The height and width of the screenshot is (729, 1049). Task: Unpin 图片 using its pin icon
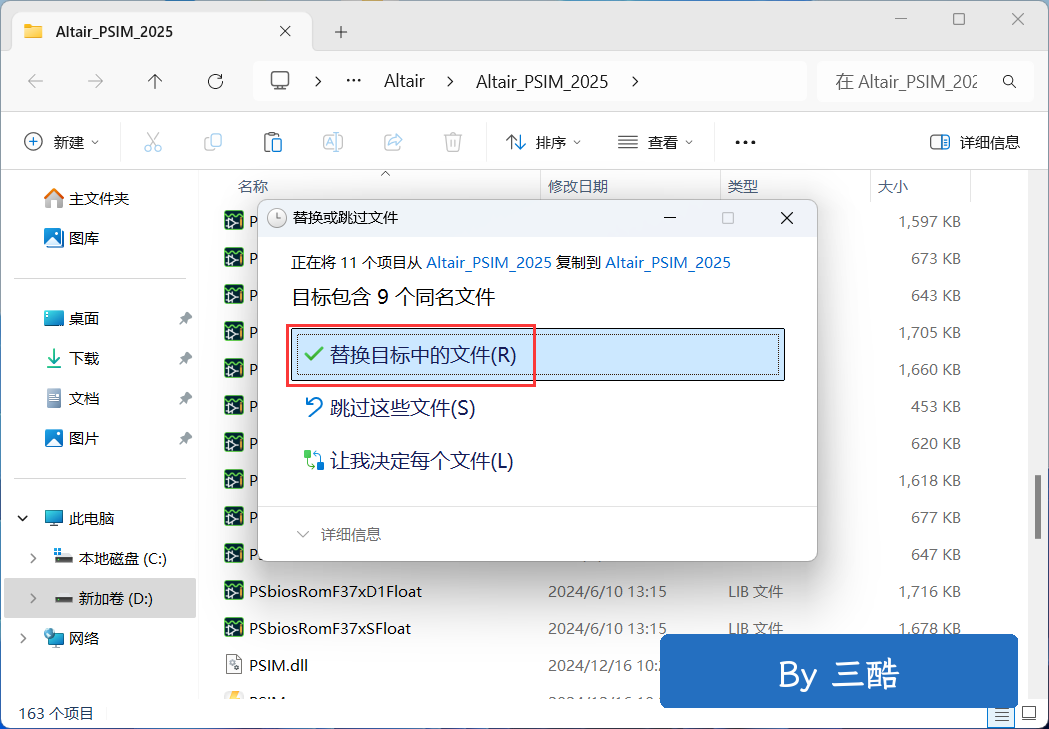point(185,439)
